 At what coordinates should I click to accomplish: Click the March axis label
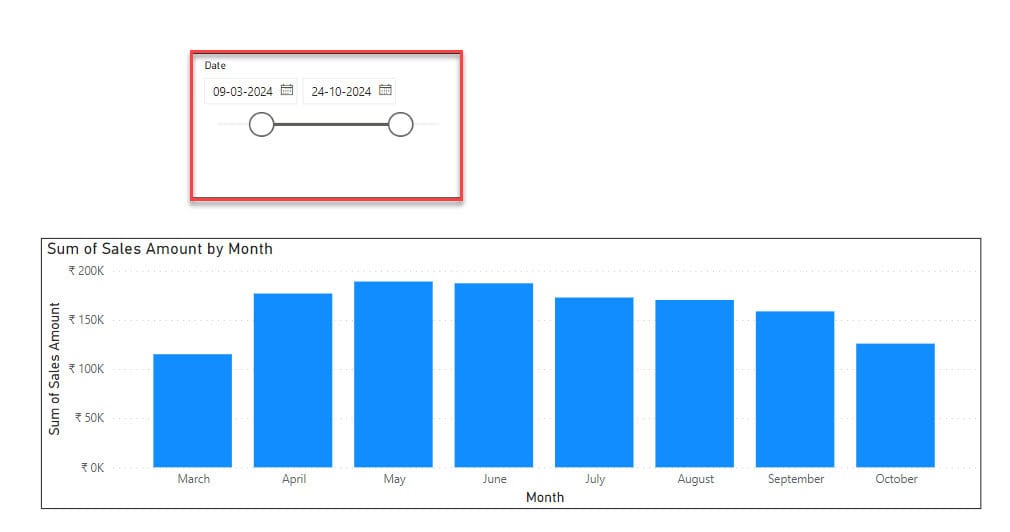[193, 479]
